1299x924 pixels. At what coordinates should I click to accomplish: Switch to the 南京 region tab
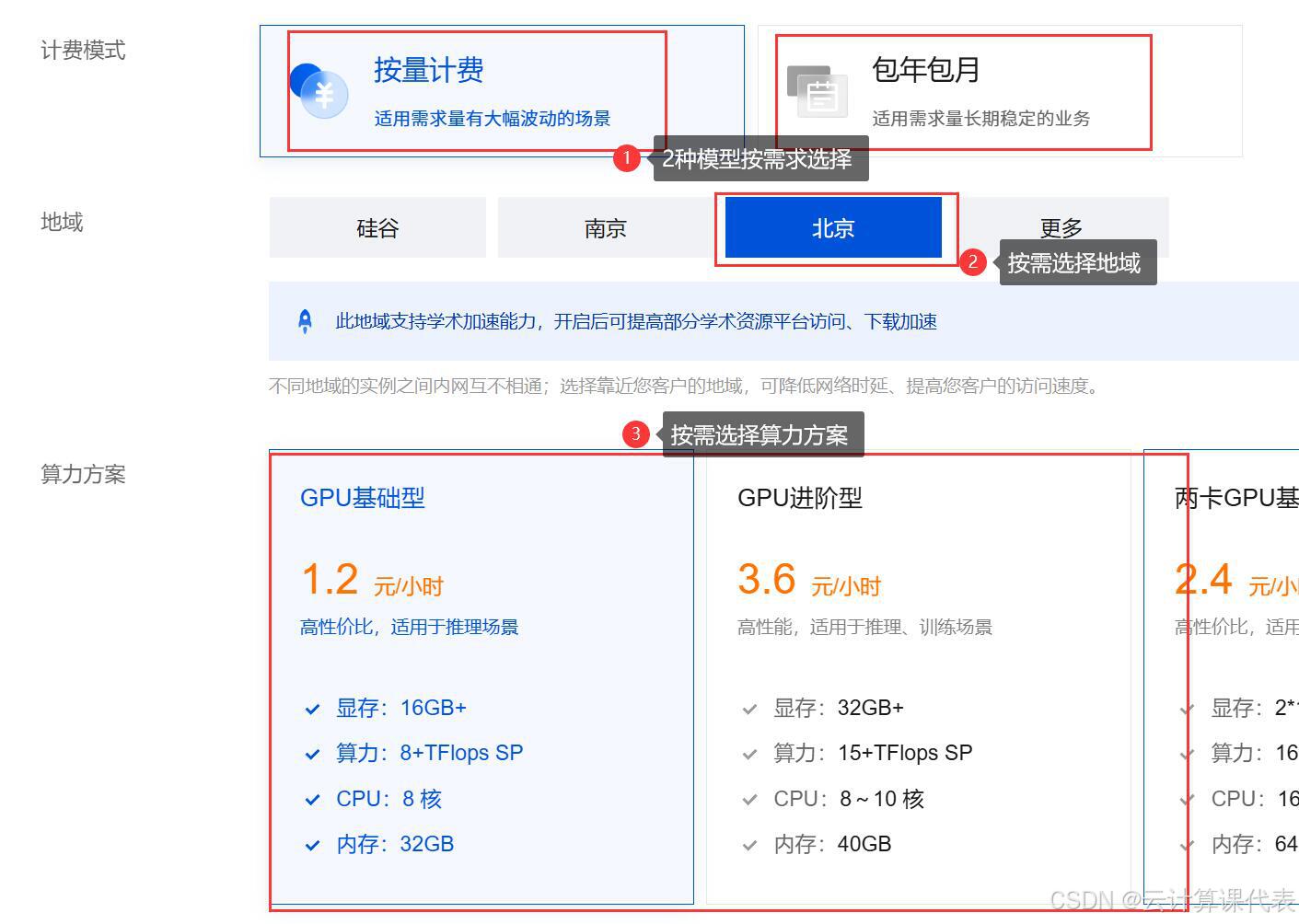tap(604, 227)
